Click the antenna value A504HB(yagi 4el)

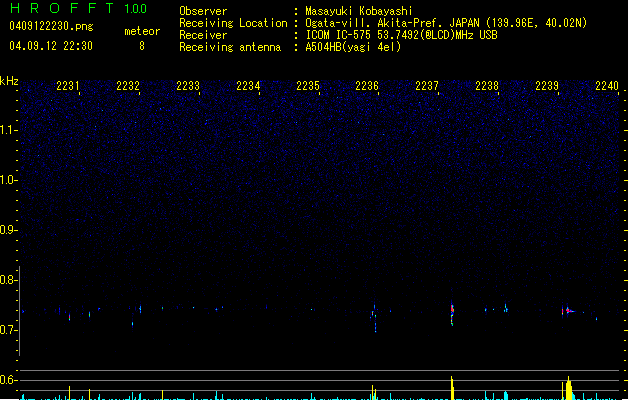coord(353,47)
